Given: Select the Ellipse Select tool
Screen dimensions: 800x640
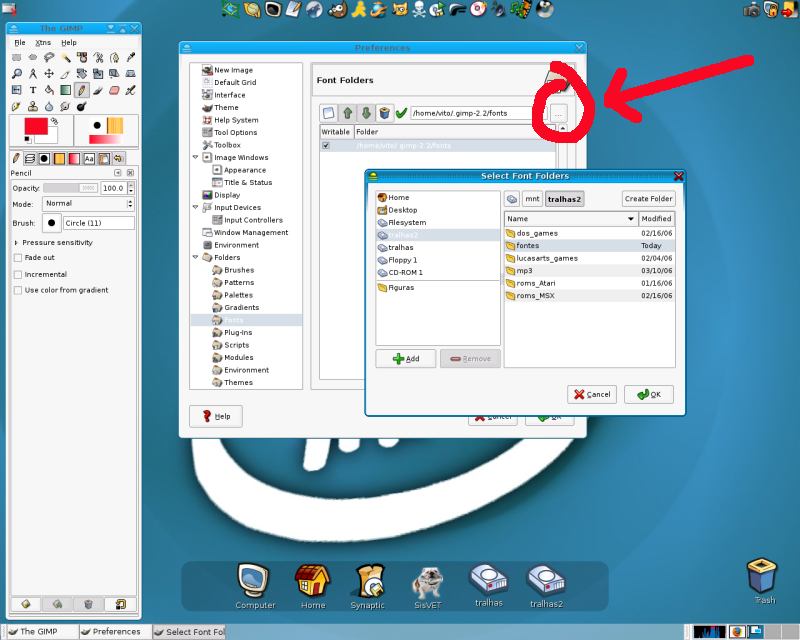Looking at the screenshot, I should point(33,58).
